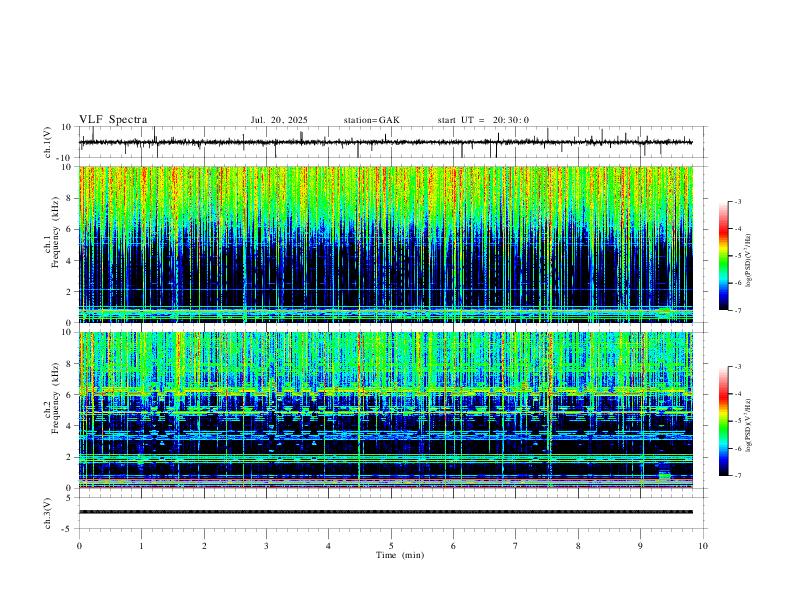
Task: Click the "5" tick on ch.3(V) axis
Action: point(69,498)
